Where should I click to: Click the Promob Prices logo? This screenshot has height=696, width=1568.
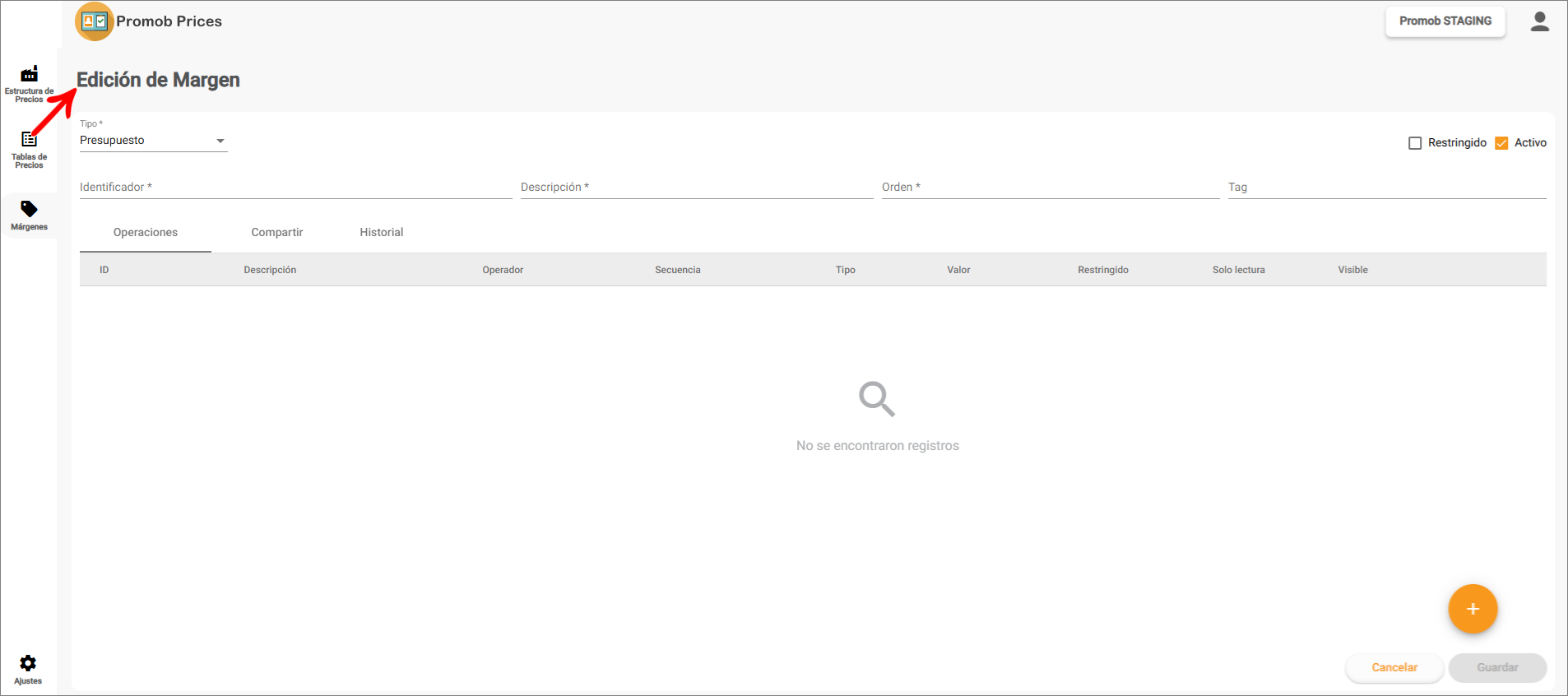94,21
